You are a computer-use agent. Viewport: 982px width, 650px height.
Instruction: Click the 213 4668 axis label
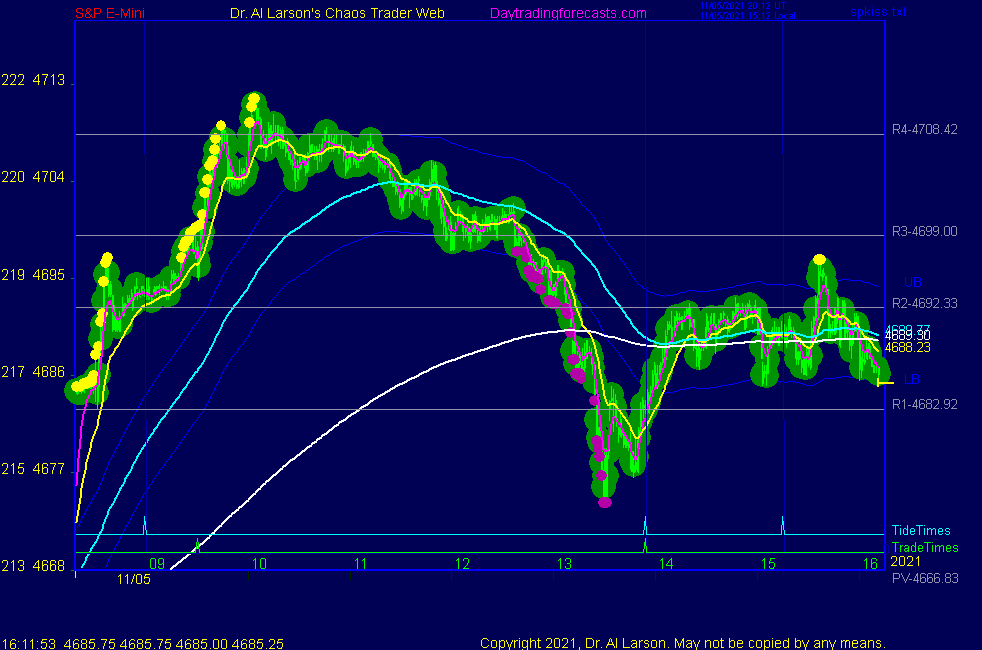point(33,565)
